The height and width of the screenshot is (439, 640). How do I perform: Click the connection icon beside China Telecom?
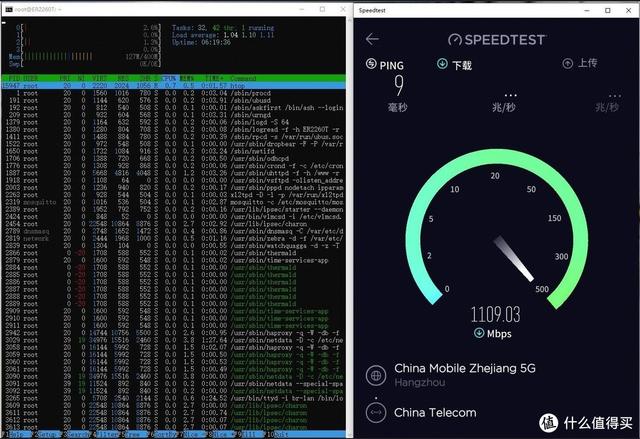pos(376,412)
